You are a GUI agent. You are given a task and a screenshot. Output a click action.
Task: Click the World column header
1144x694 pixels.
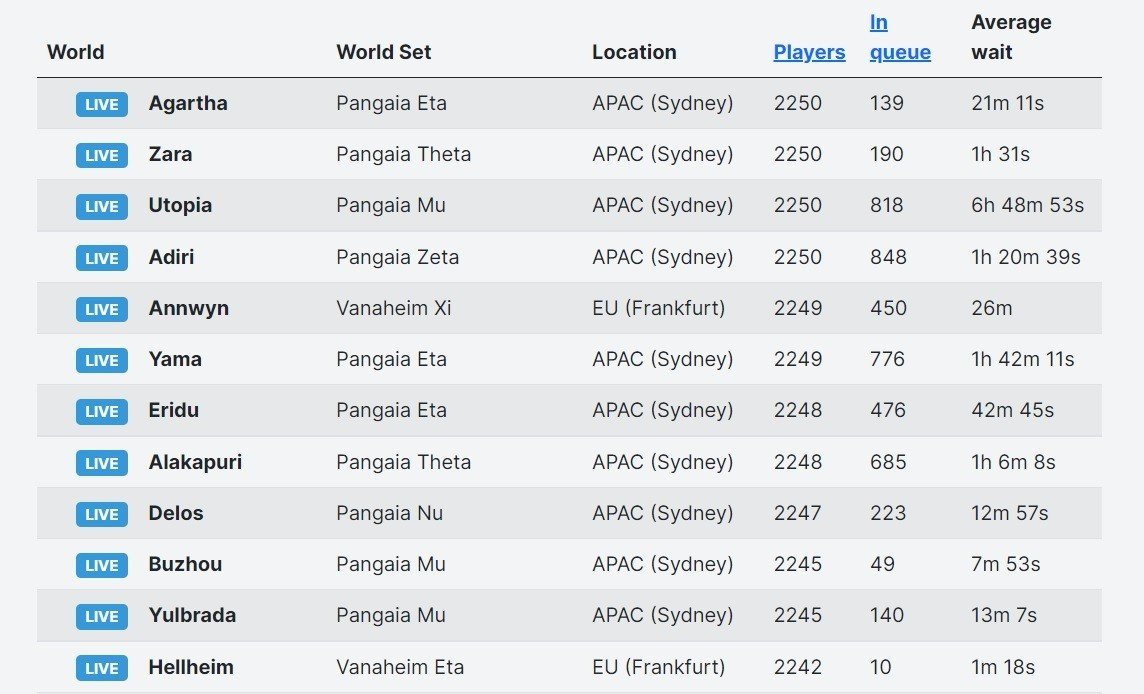point(75,52)
